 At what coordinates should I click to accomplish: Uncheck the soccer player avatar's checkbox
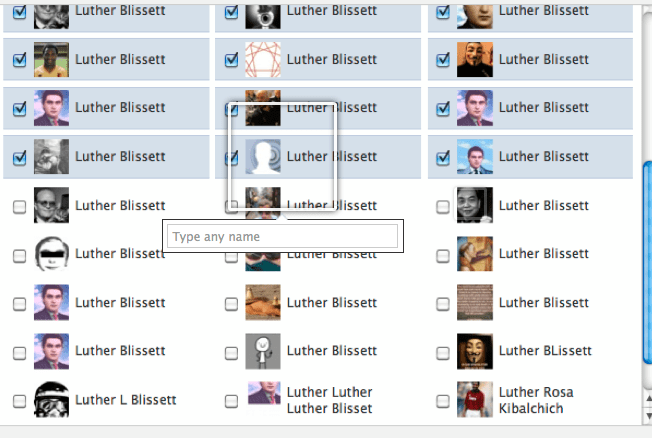coord(19,60)
